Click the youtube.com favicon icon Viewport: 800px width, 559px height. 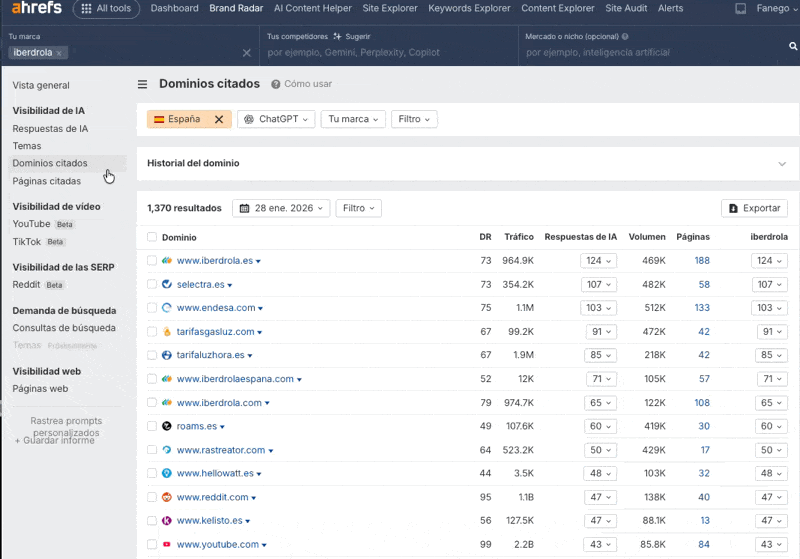pos(167,545)
